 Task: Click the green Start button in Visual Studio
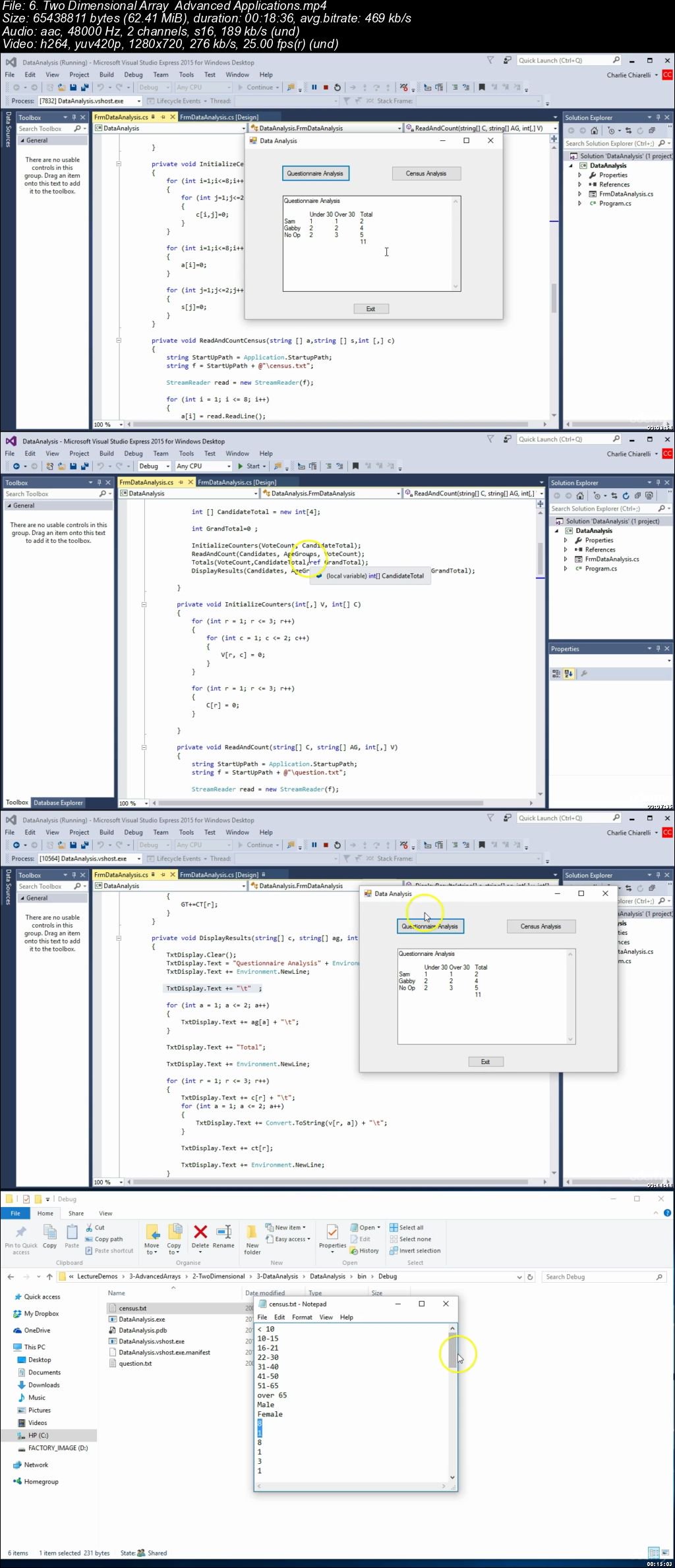pyautogui.click(x=249, y=466)
